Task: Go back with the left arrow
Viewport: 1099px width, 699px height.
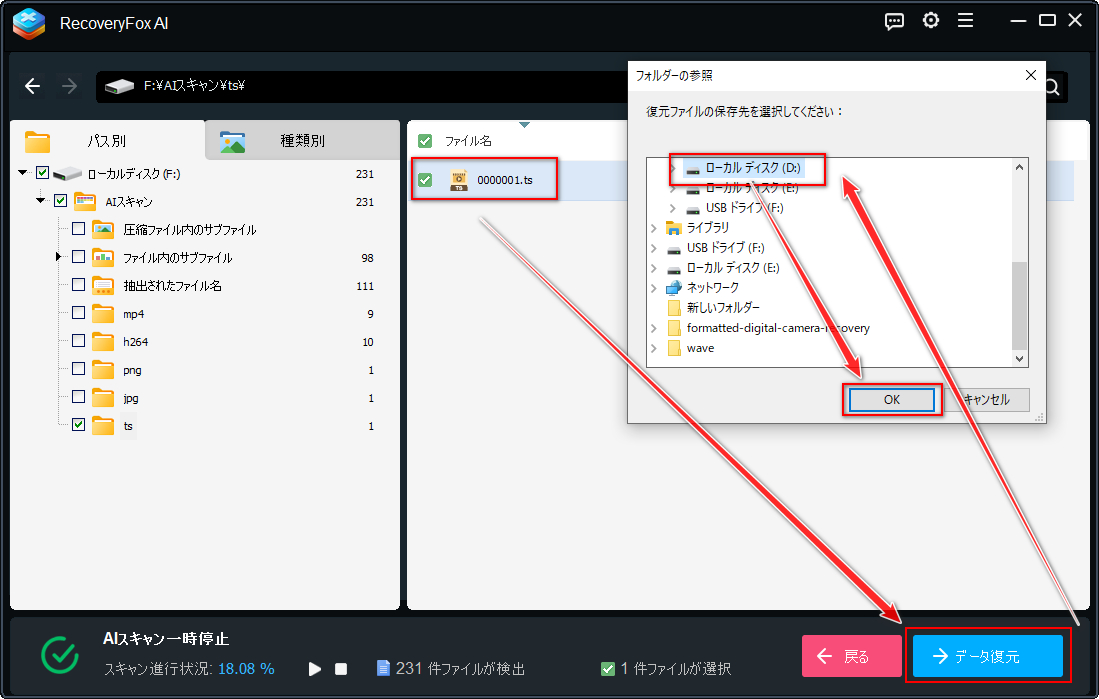Action: [x=32, y=86]
